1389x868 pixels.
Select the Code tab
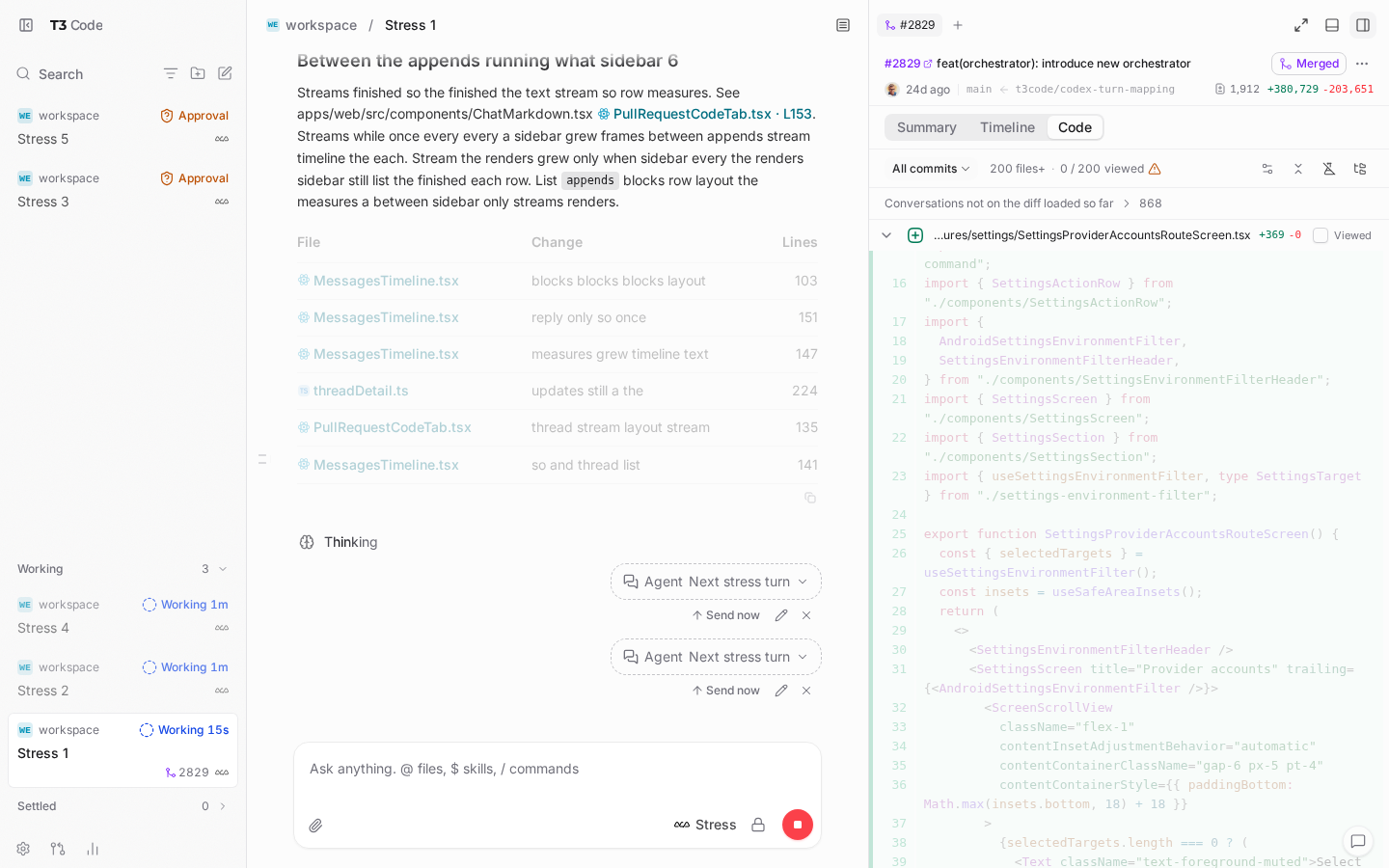pos(1075,127)
